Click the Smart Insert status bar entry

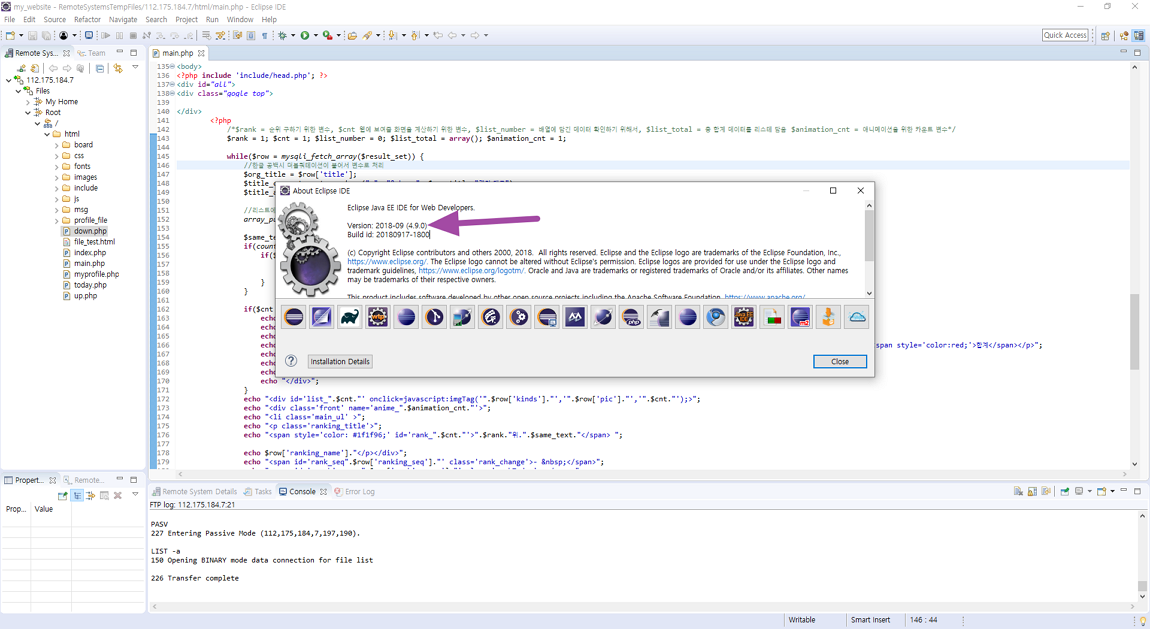[871, 620]
